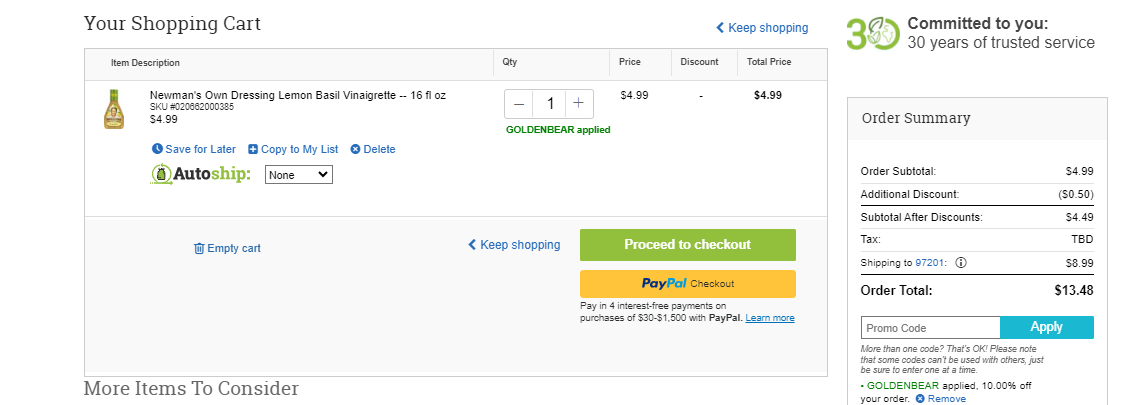Click the shipping info circle icon

tap(961, 263)
